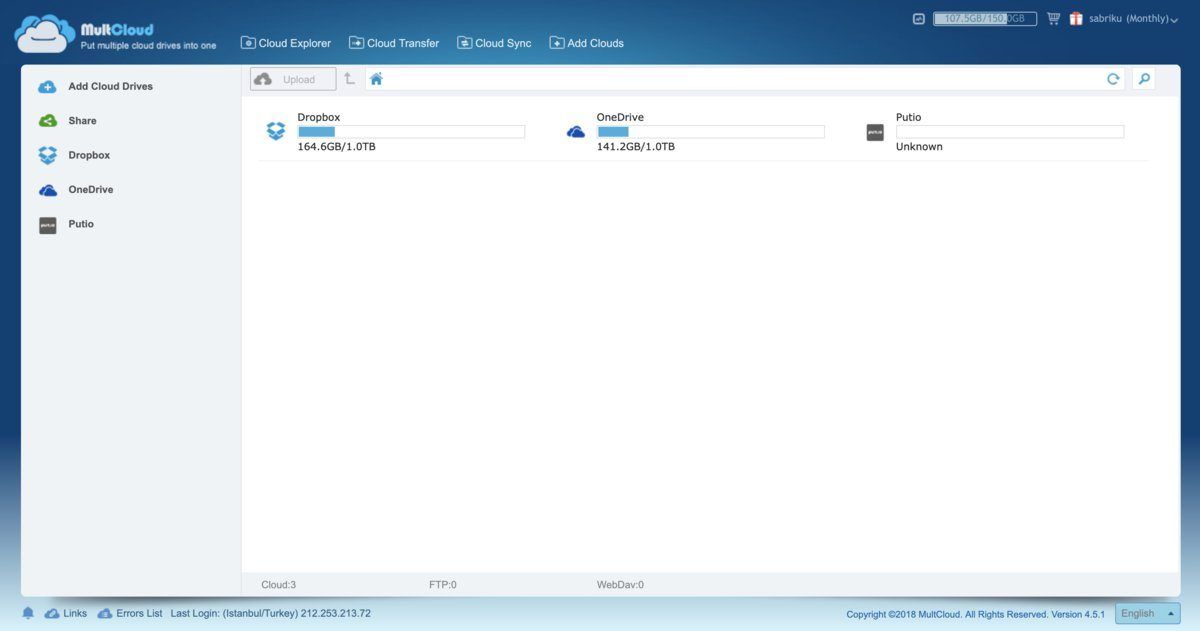The height and width of the screenshot is (631, 1200).
Task: Click the refresh icon in the path bar
Action: (x=1112, y=79)
